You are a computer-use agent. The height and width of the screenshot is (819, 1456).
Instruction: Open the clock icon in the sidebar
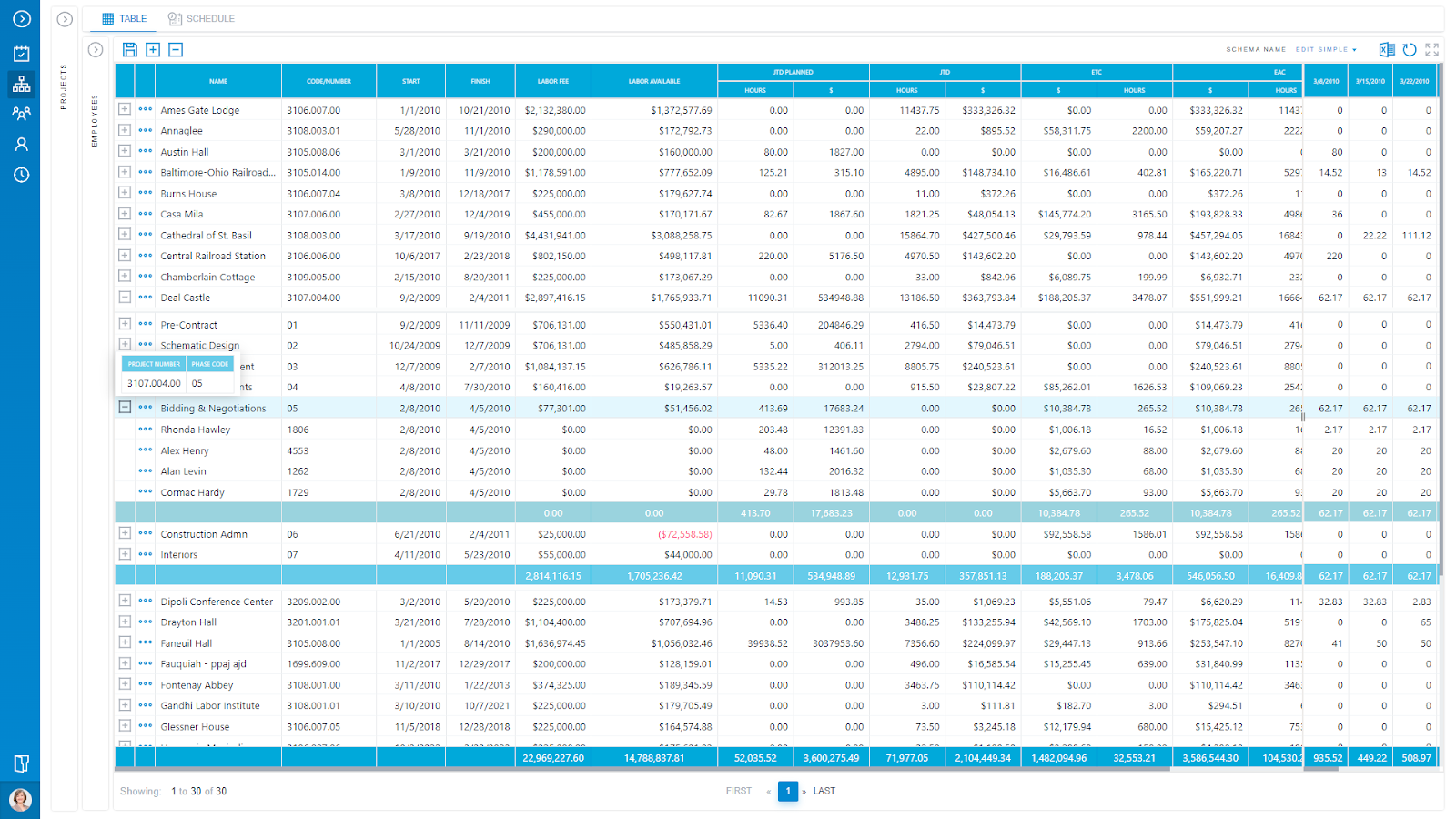tap(21, 175)
